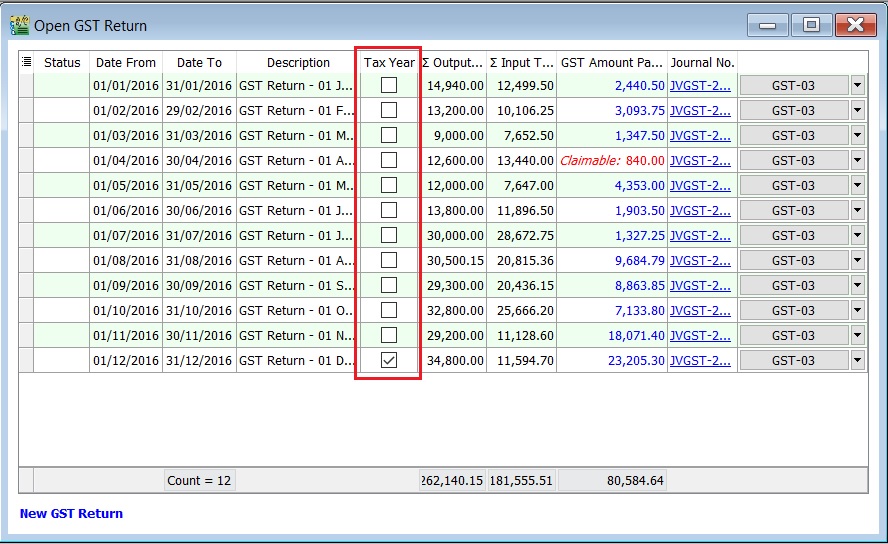The height and width of the screenshot is (544, 888).
Task: Expand GST-03 dropdown arrow in the first row
Action: click(857, 86)
